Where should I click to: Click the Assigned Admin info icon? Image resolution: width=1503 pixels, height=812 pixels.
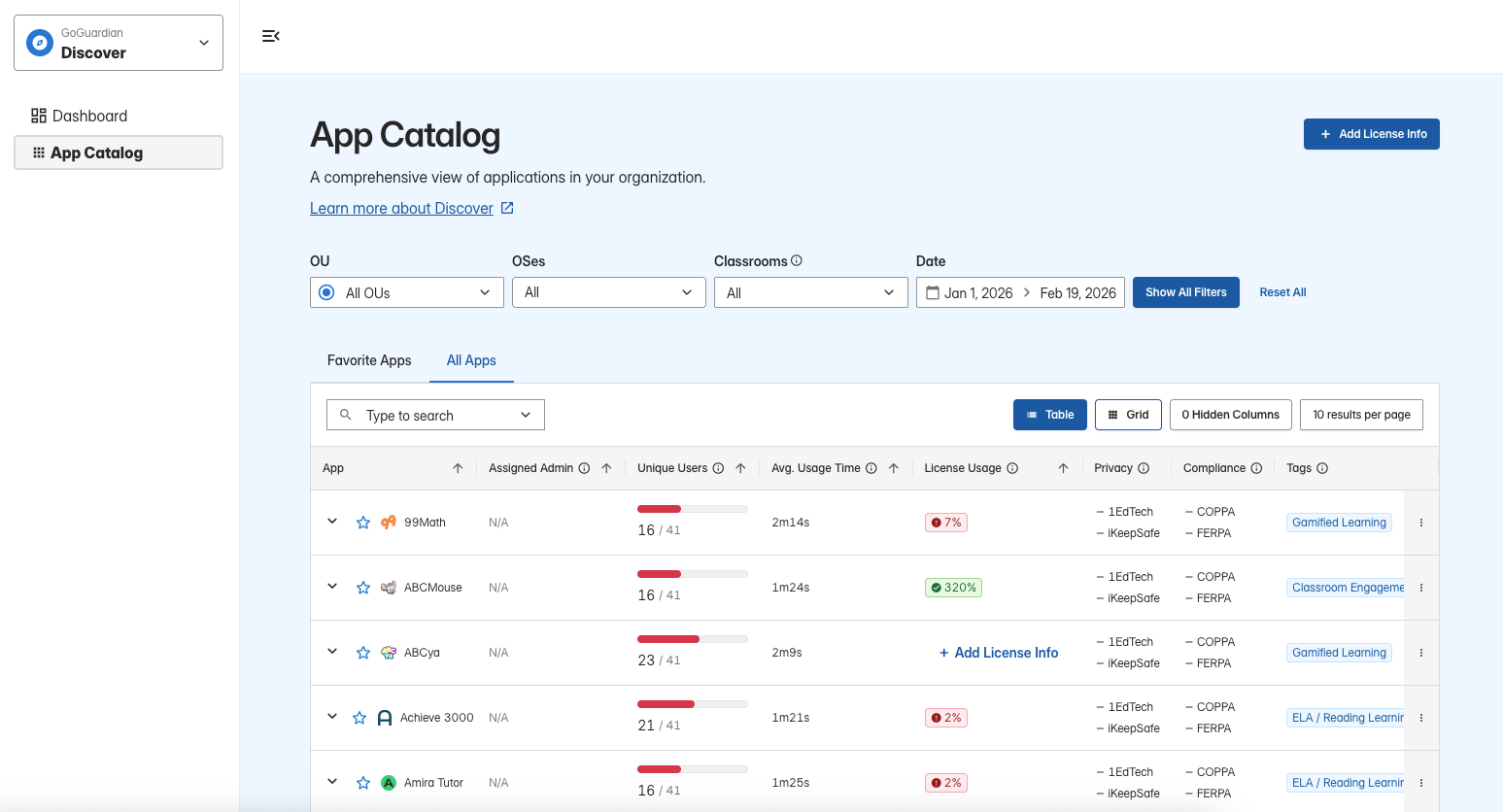coord(584,468)
